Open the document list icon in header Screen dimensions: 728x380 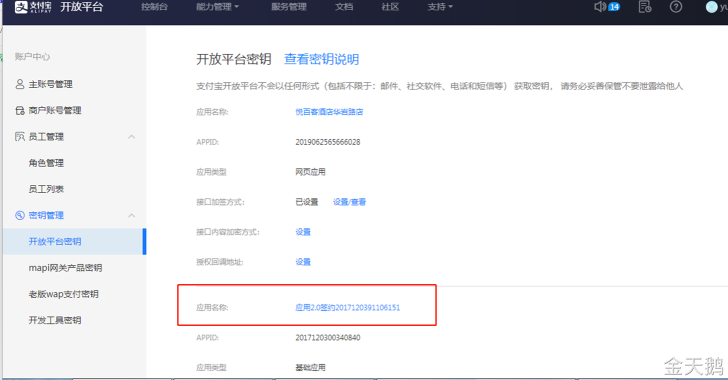pos(645,7)
